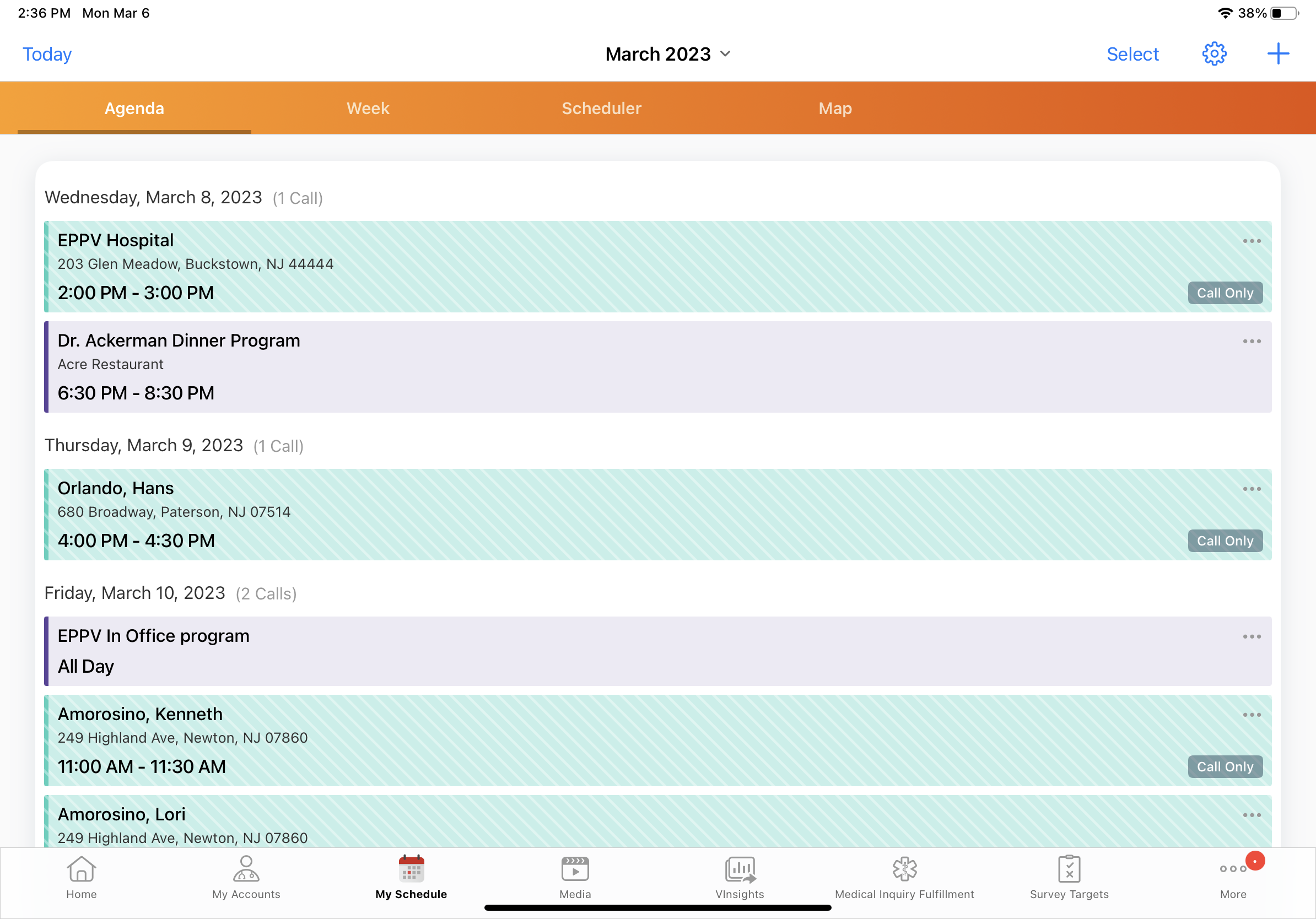
Task: Open the Media library icon
Action: click(x=575, y=877)
